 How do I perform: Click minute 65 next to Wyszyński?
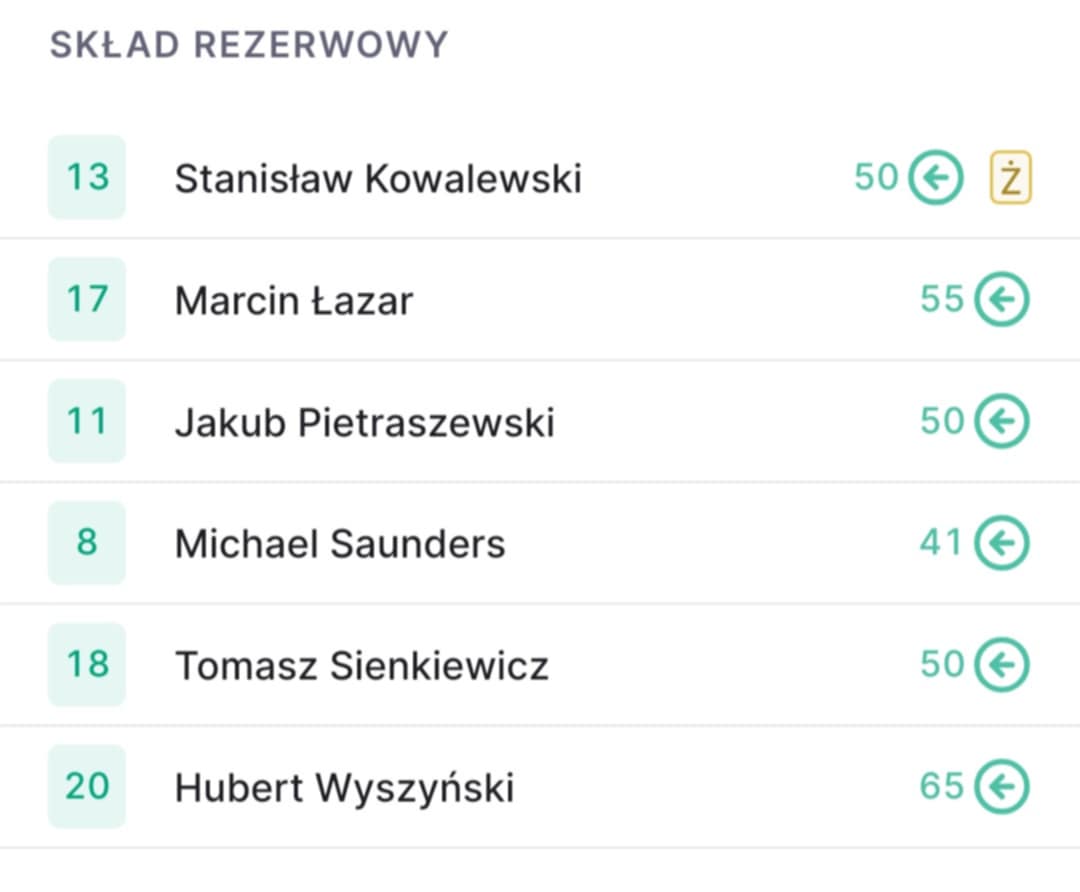942,786
